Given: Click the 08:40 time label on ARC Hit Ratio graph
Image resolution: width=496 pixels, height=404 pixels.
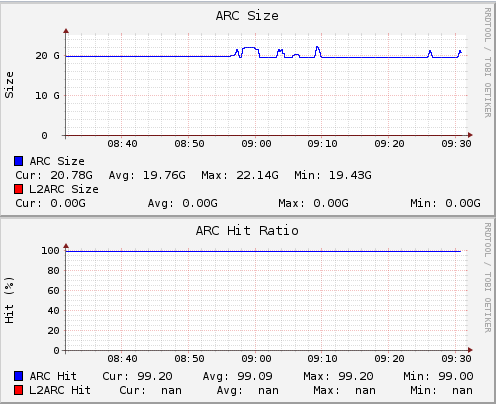Looking at the screenshot, I should (122, 359).
